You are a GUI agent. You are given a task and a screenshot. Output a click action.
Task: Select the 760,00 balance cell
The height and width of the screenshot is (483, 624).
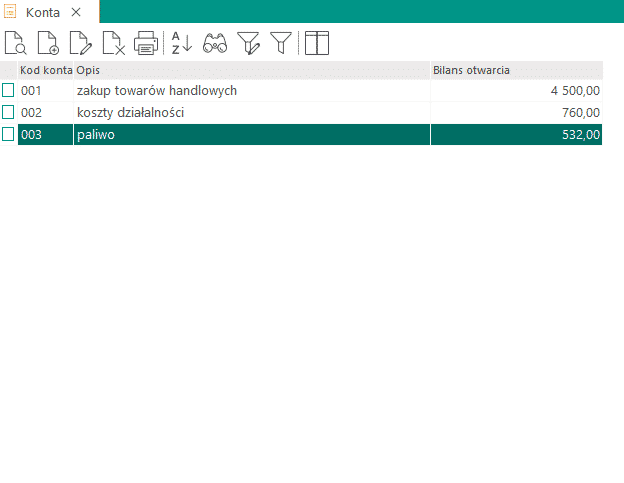(x=517, y=112)
